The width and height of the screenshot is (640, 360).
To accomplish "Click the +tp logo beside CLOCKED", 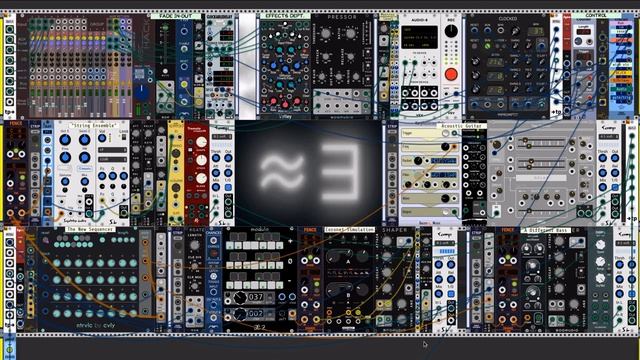I will click(556, 112).
